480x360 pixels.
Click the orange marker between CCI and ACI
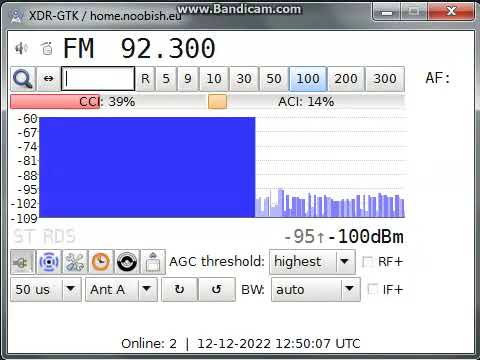tap(217, 102)
